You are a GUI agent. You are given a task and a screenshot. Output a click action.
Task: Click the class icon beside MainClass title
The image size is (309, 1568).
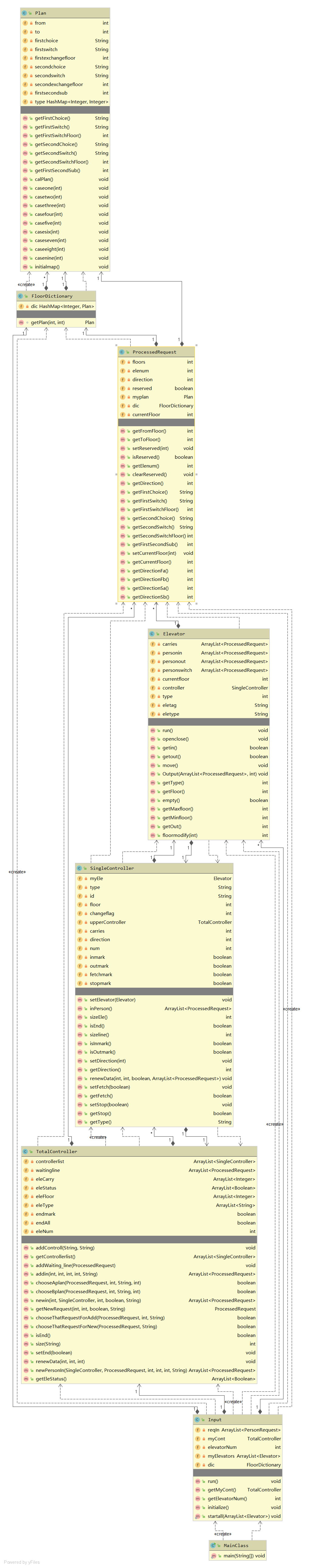pyautogui.click(x=213, y=1546)
